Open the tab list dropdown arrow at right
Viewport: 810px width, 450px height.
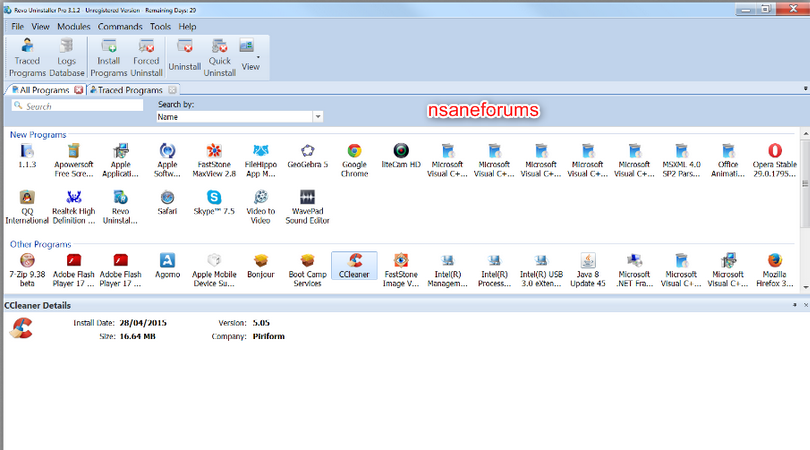(x=805, y=89)
